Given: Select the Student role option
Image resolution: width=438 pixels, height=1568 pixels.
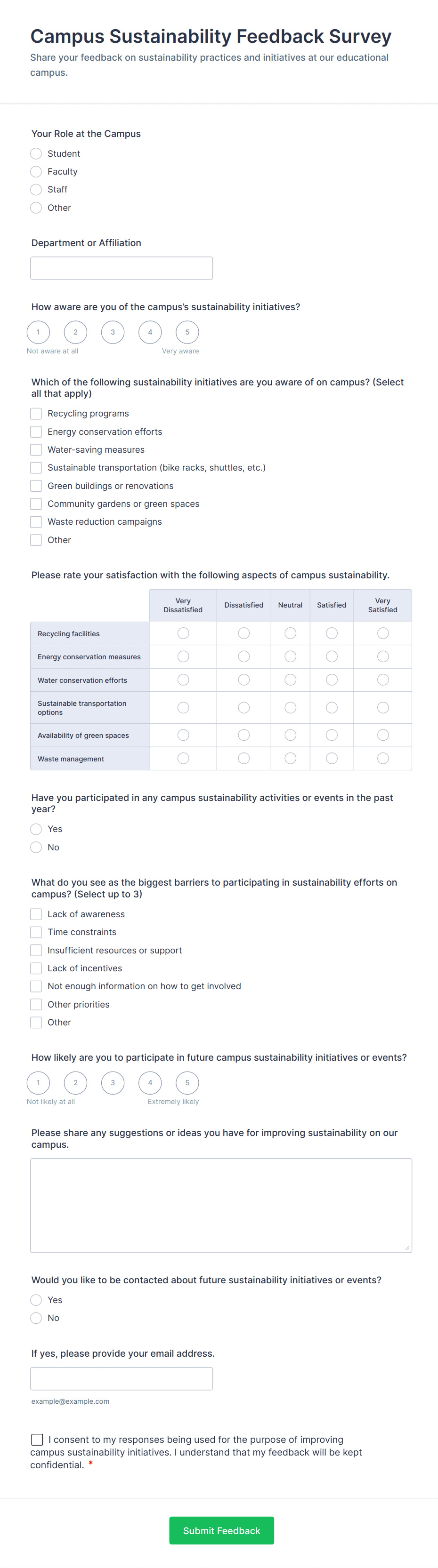Looking at the screenshot, I should tap(37, 154).
